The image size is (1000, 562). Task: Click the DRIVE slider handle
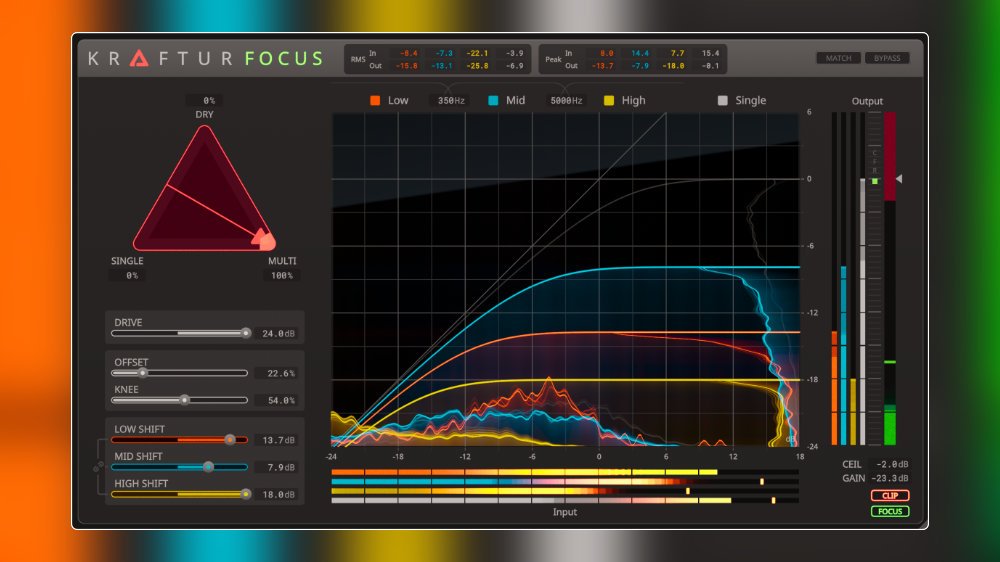[x=246, y=333]
